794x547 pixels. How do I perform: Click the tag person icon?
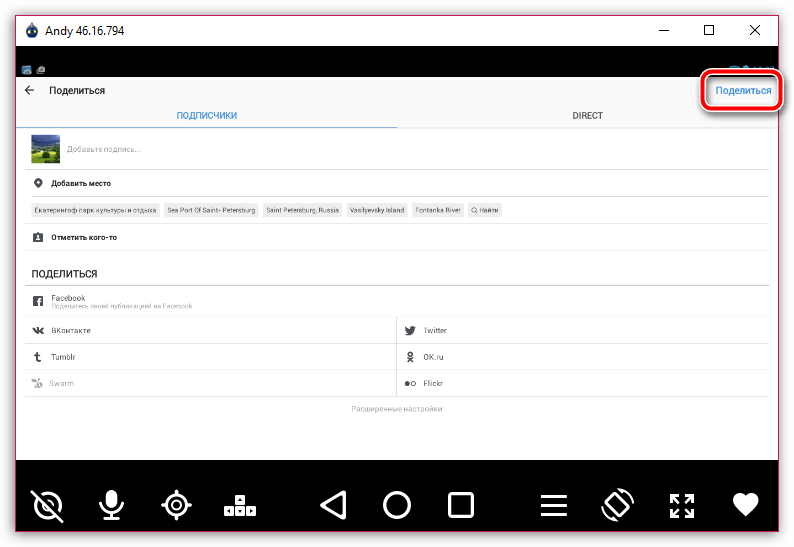pos(38,237)
